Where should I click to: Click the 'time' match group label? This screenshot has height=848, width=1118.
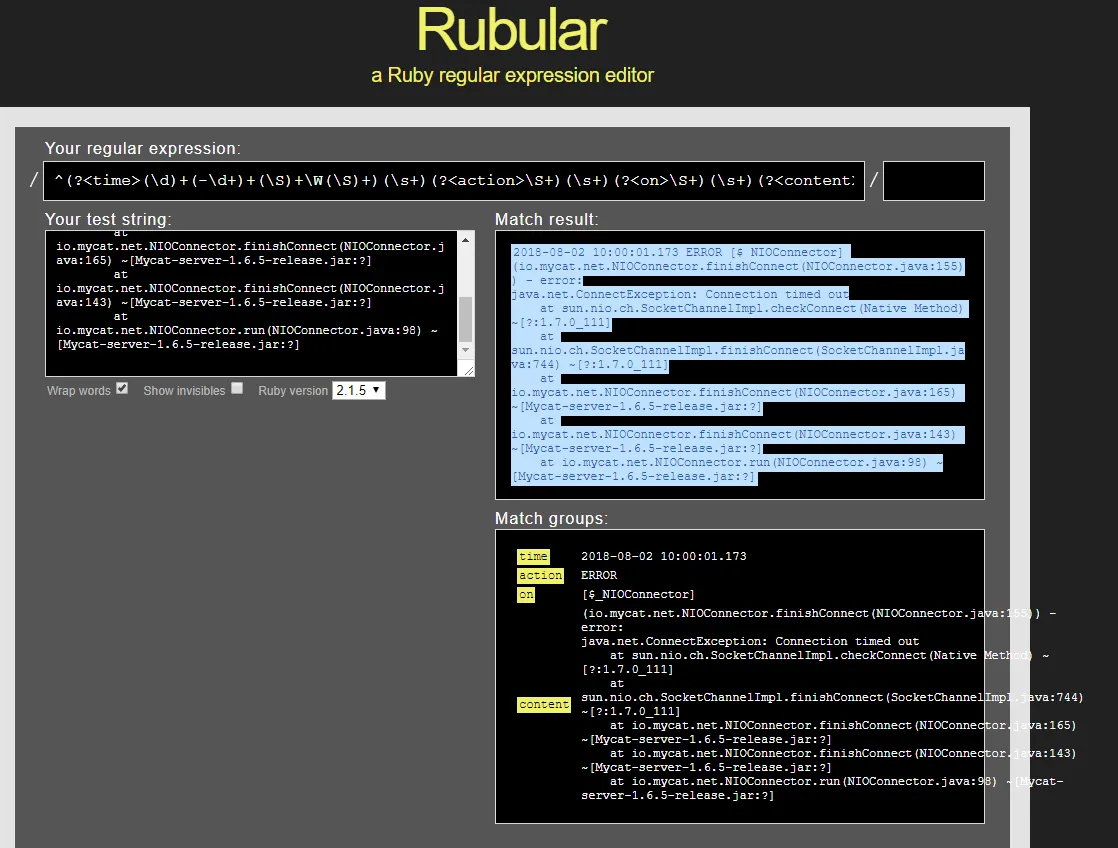pyautogui.click(x=533, y=556)
